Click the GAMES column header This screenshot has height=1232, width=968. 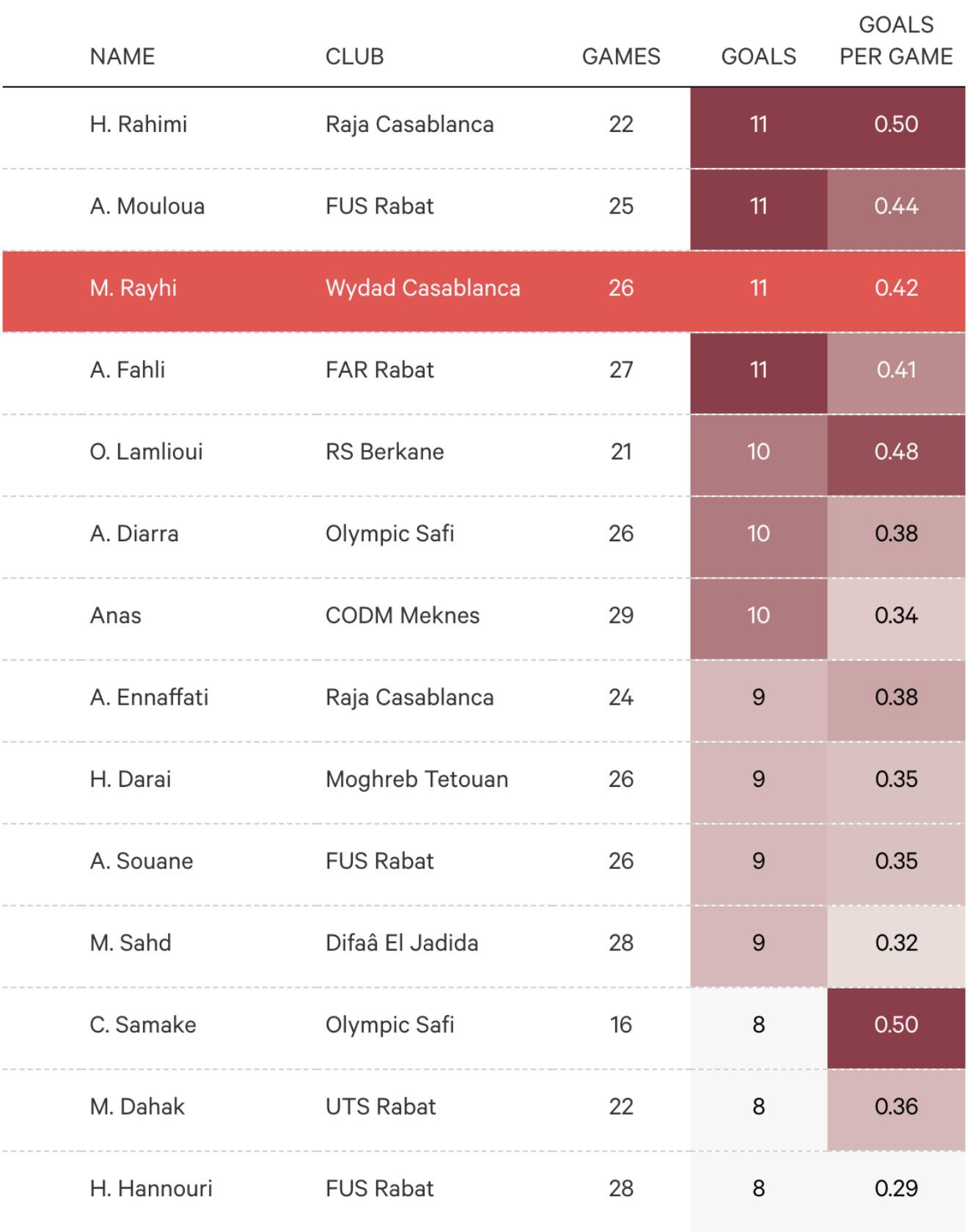(x=620, y=56)
